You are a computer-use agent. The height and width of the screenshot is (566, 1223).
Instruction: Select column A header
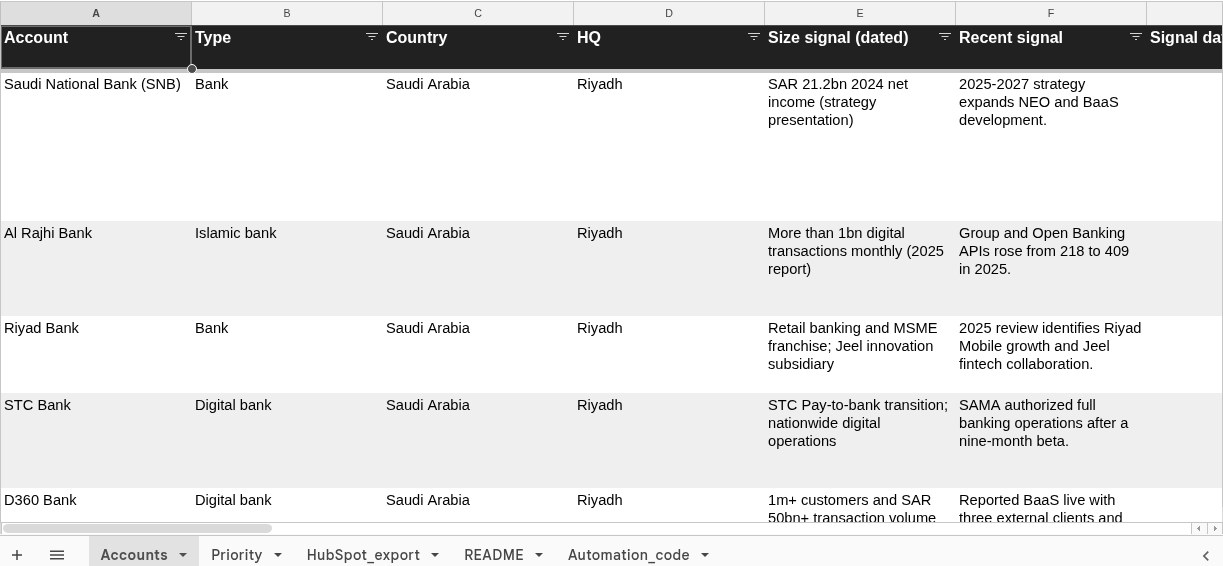pos(96,13)
